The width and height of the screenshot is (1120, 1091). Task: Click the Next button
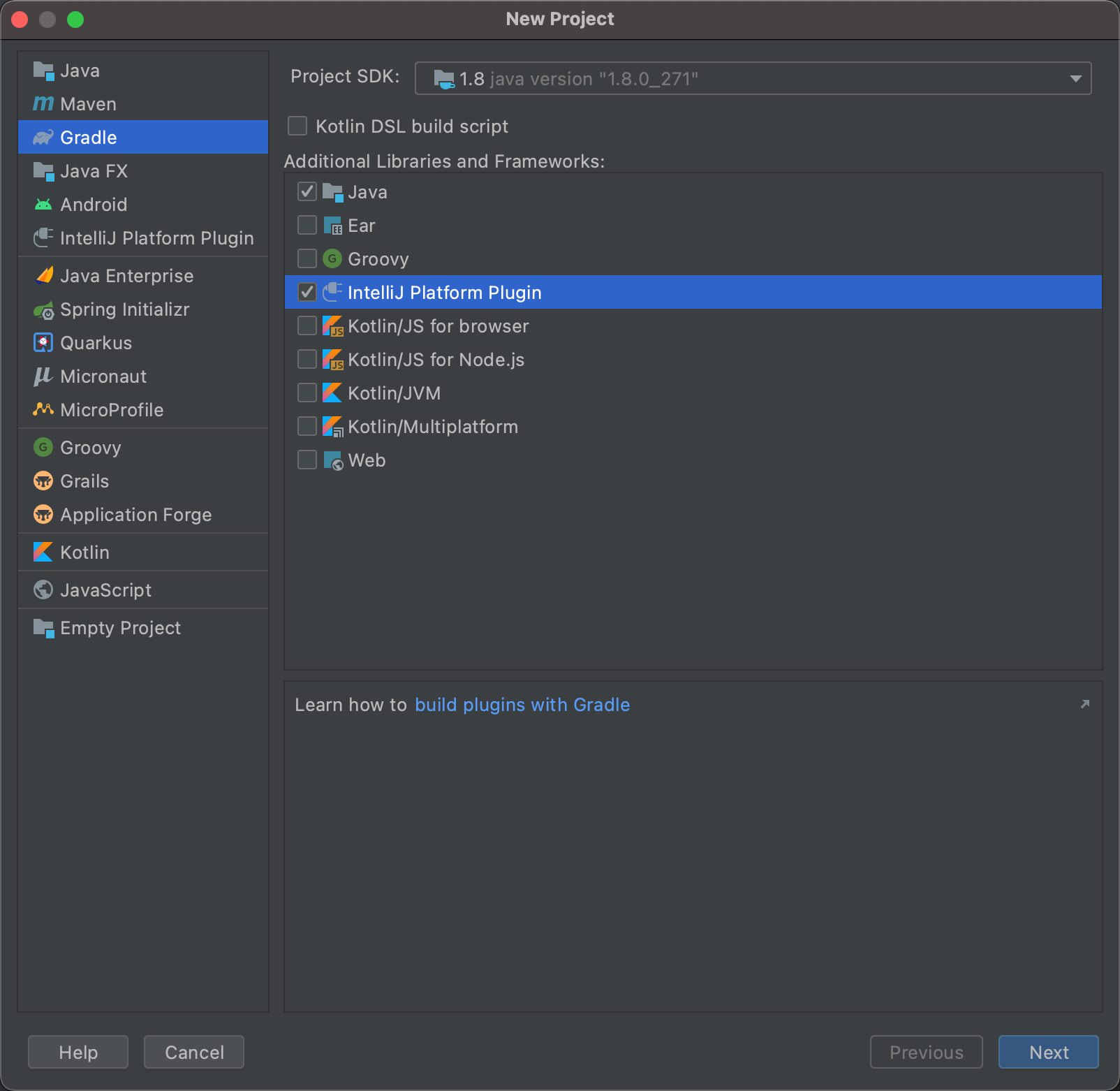coord(1048,1052)
